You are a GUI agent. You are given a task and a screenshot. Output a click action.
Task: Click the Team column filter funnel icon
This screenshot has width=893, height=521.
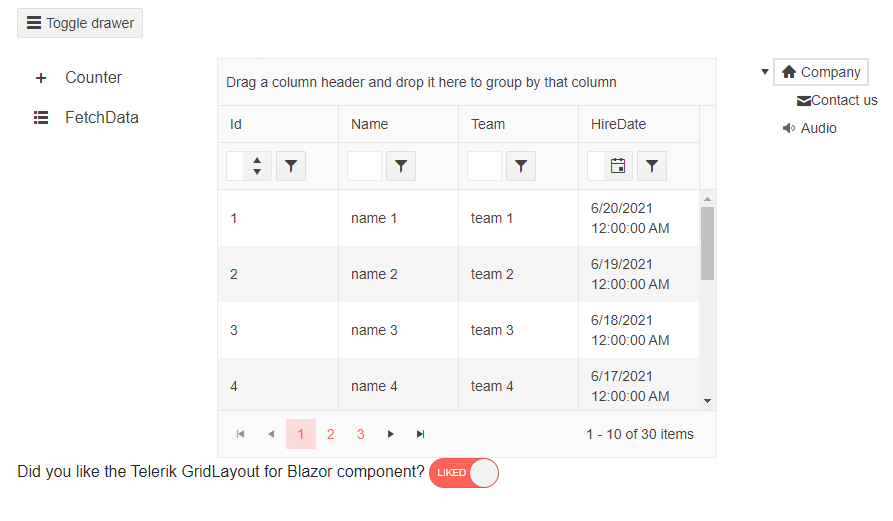(520, 166)
